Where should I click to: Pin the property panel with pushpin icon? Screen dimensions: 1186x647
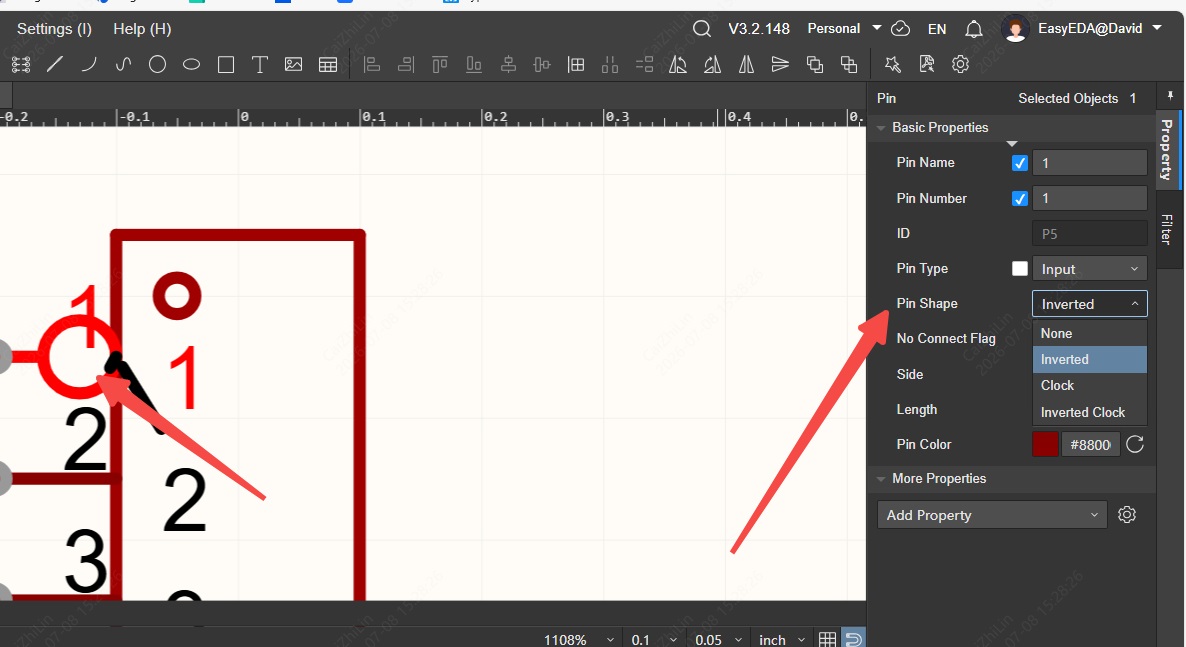[1170, 96]
